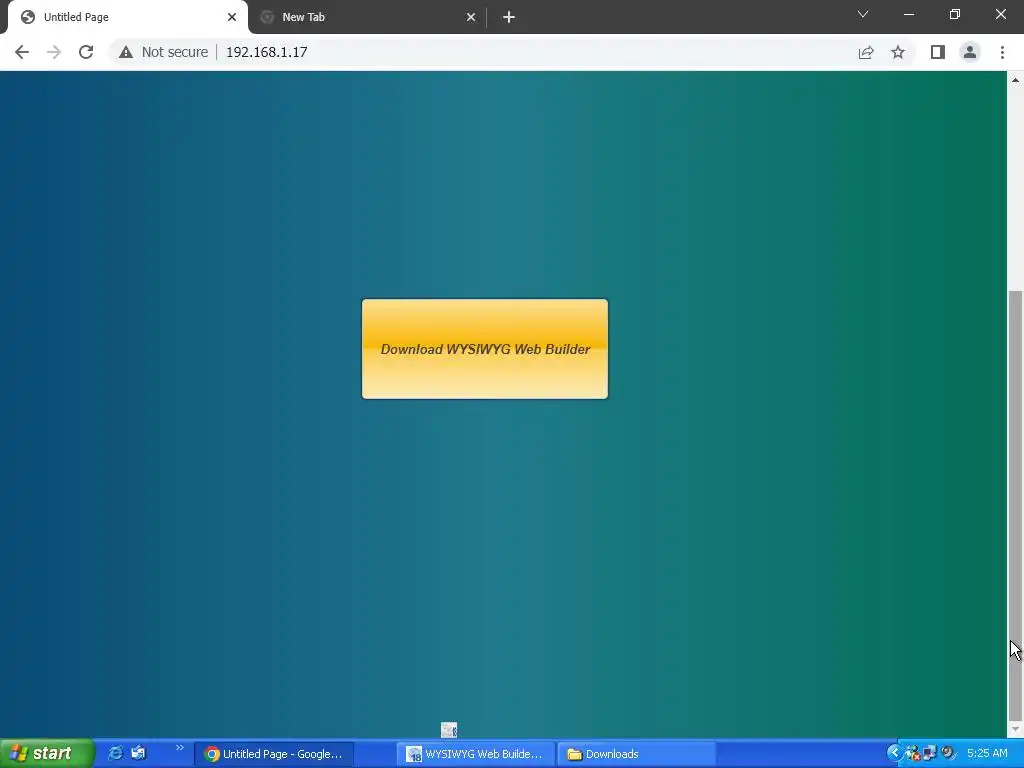
Task: Click the forward navigation arrow
Action: [x=54, y=52]
